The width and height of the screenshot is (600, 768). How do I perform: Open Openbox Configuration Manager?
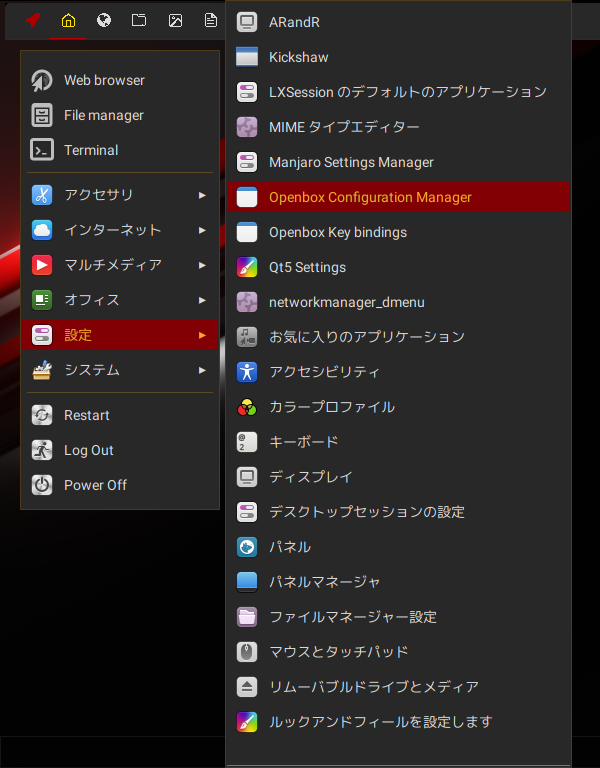[x=398, y=197]
